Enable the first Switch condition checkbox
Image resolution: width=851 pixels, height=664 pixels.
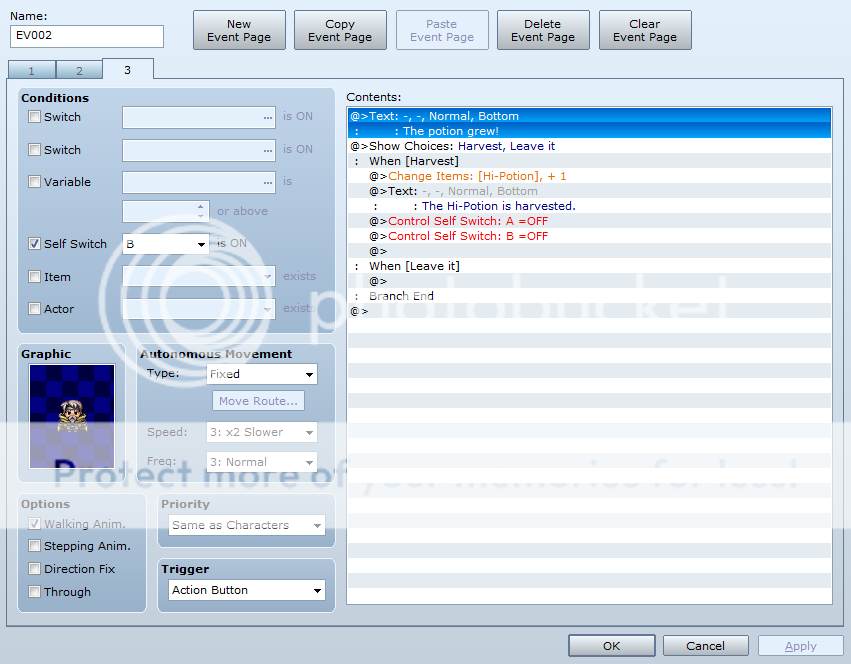pyautogui.click(x=35, y=117)
